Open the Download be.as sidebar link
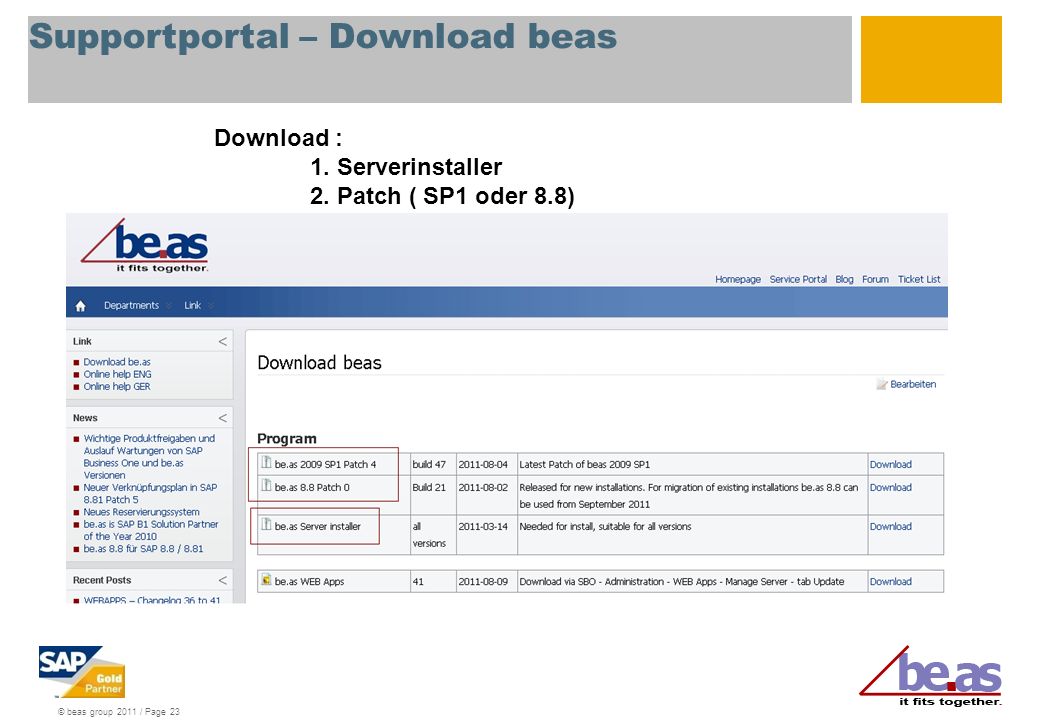The height and width of the screenshot is (720, 1040). (x=117, y=362)
